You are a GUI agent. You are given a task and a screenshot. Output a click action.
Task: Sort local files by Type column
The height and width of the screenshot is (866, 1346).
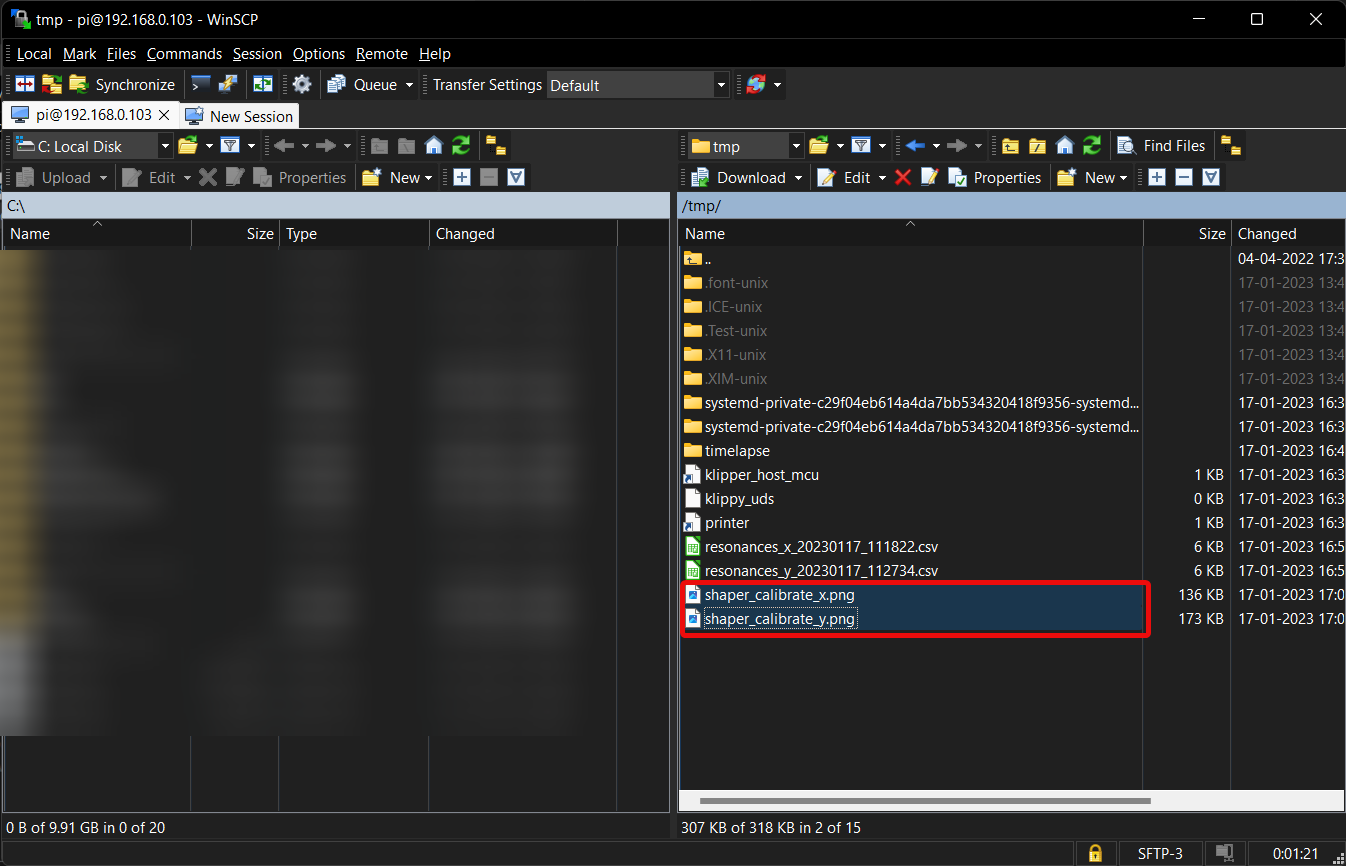click(354, 233)
